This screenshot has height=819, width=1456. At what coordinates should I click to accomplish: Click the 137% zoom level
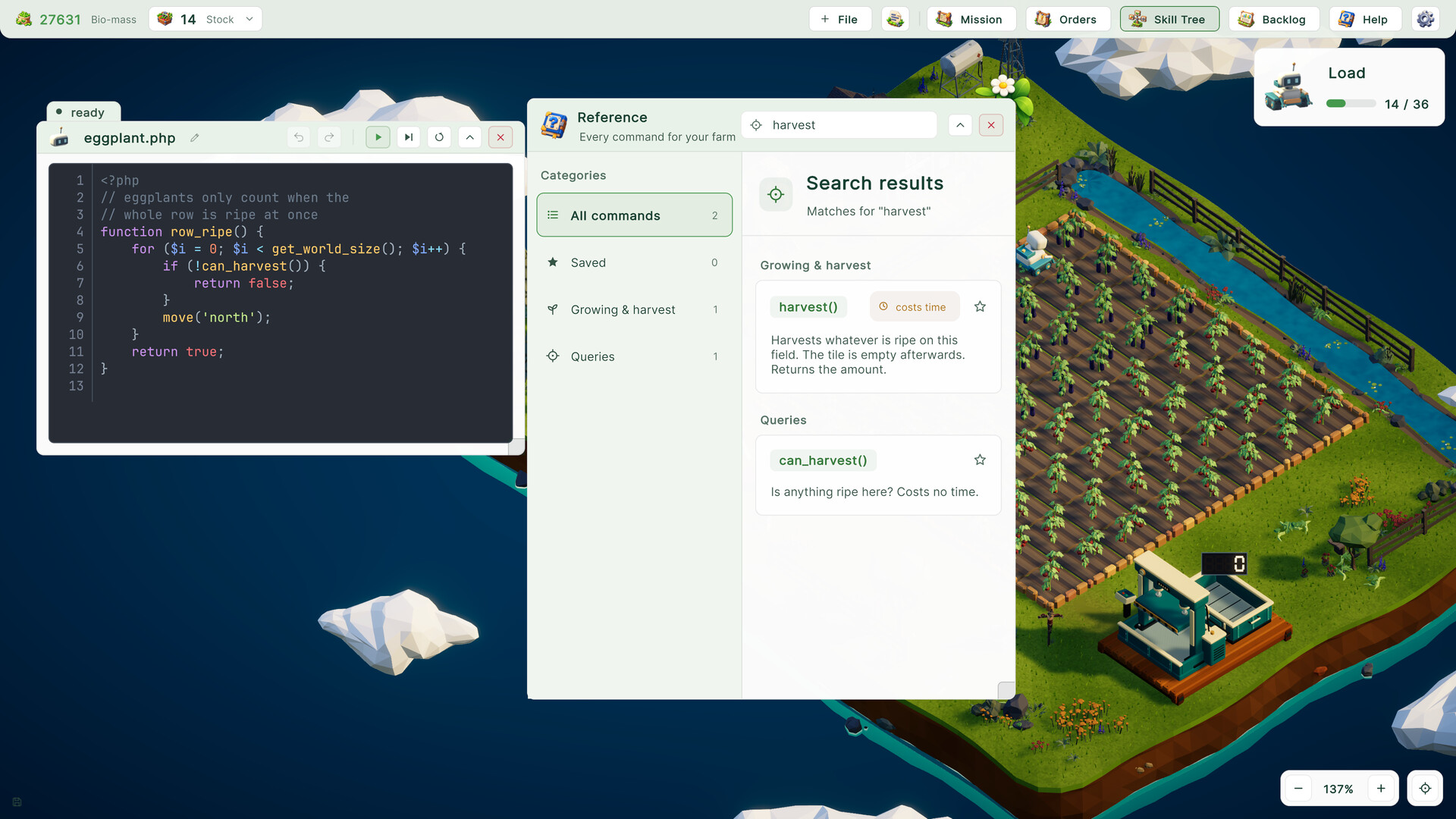[1338, 789]
